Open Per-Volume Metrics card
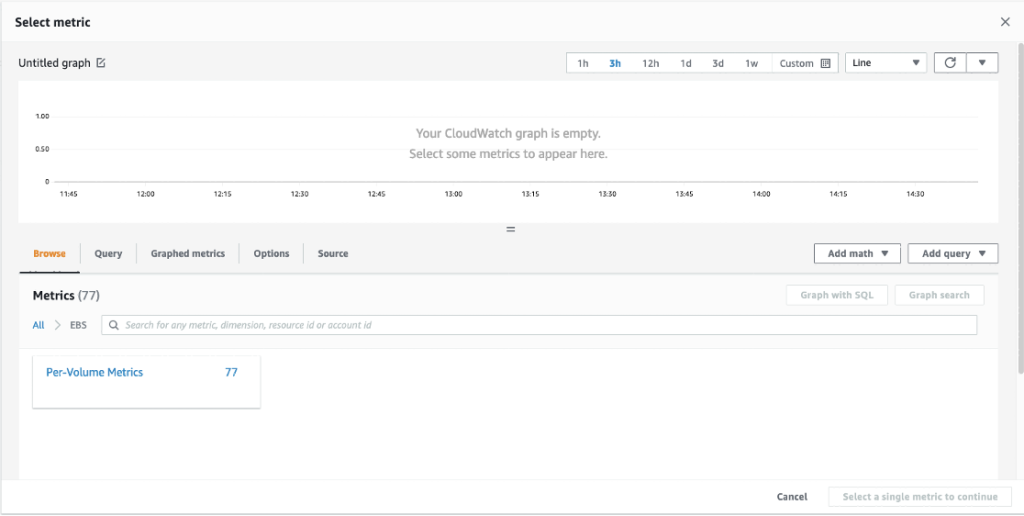1024x516 pixels. (x=146, y=382)
